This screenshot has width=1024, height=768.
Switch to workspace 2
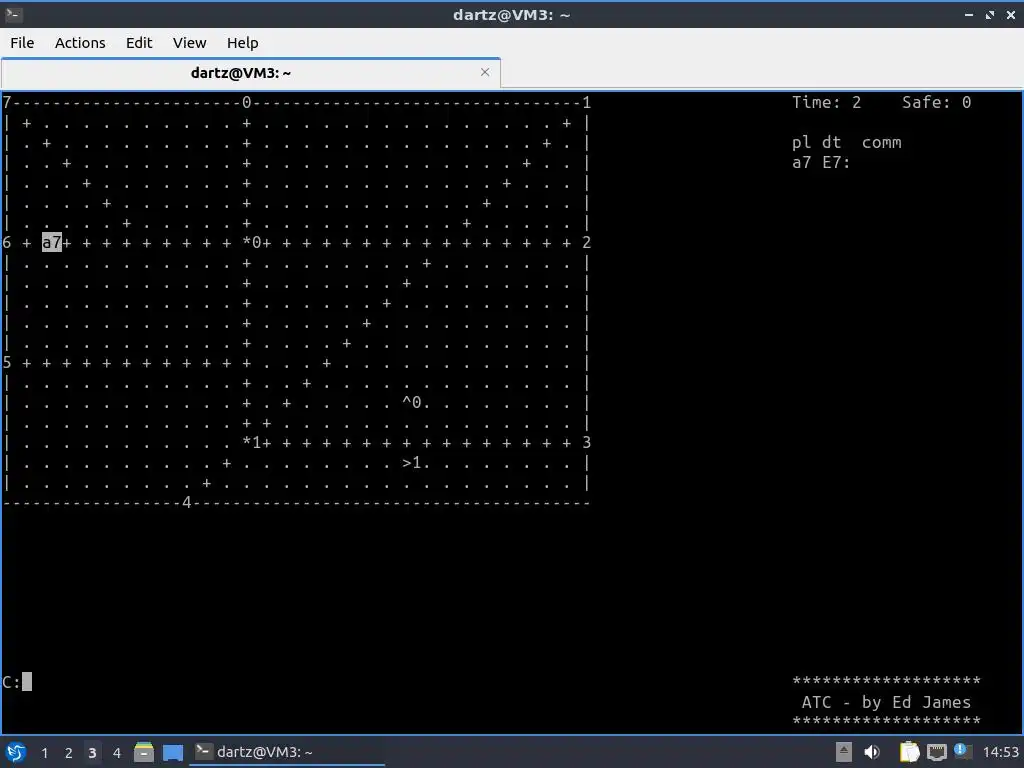69,753
